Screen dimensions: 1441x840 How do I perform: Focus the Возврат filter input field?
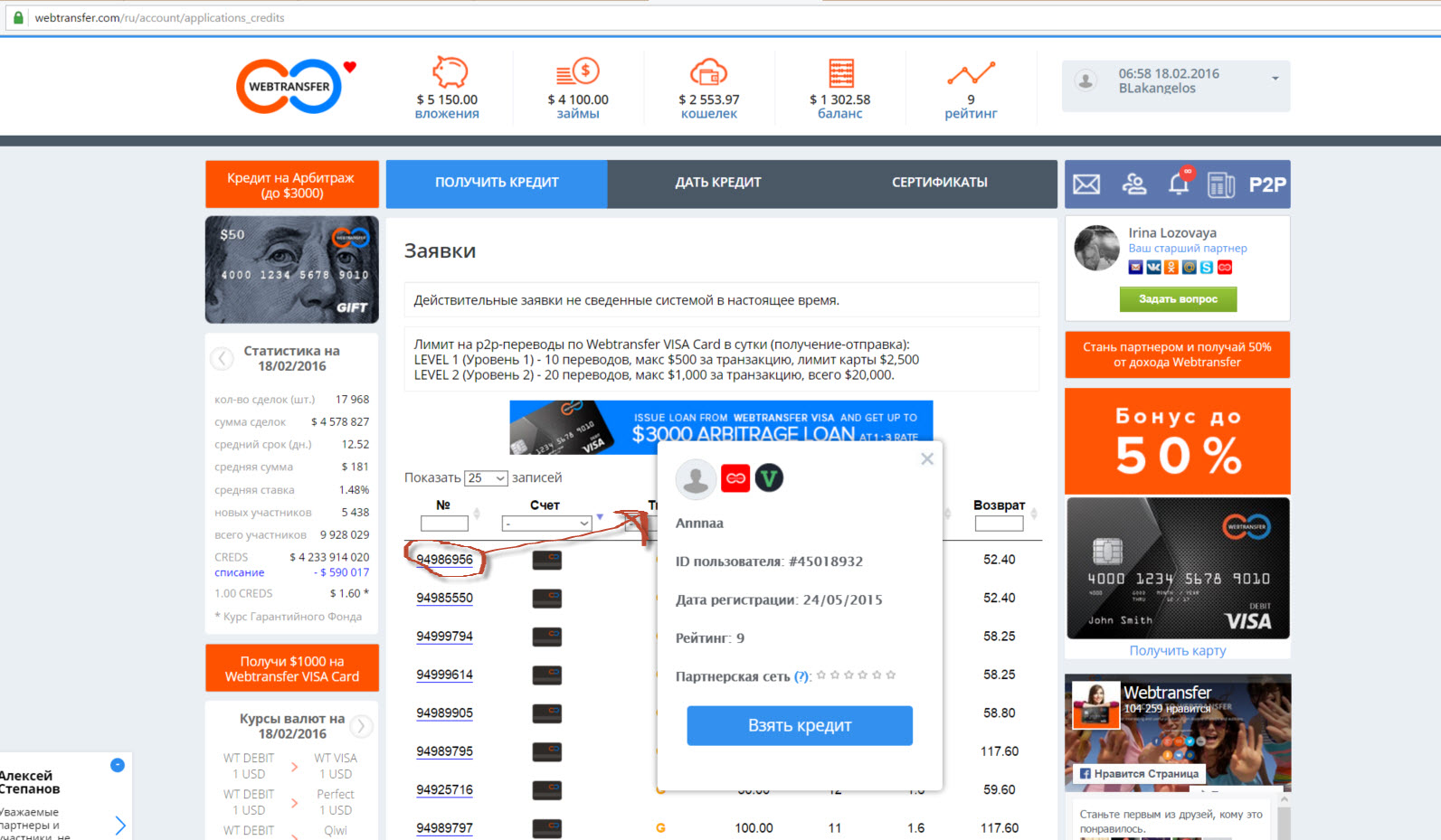pos(1000,524)
